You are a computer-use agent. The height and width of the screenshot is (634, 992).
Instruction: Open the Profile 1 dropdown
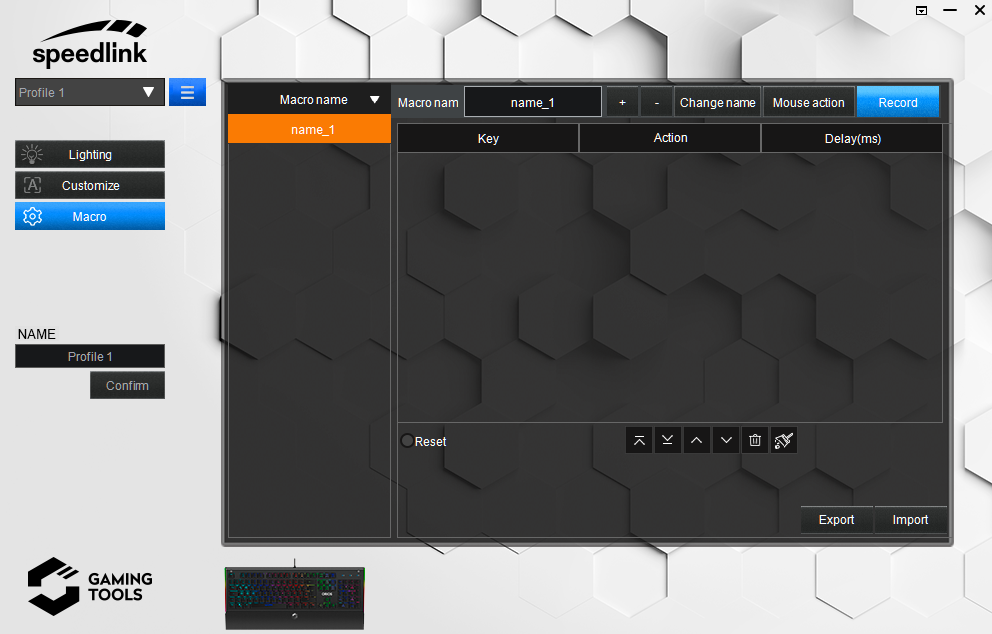coord(89,92)
